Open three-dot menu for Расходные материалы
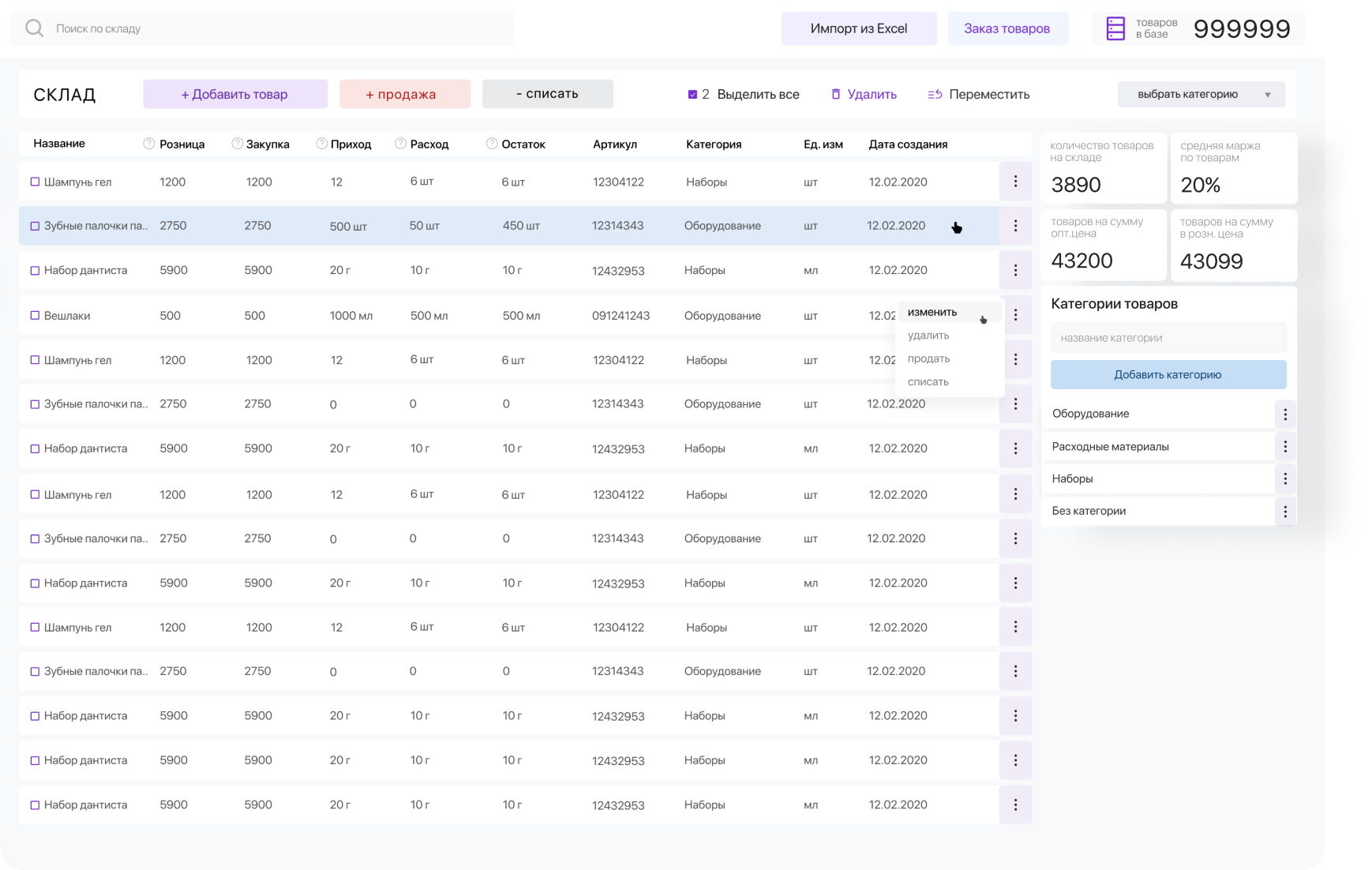1372x870 pixels. (1284, 447)
